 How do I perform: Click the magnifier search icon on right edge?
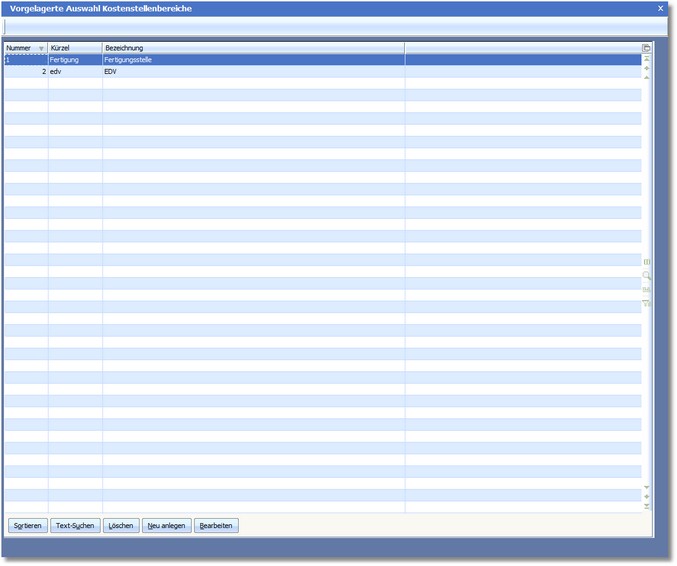pyautogui.click(x=646, y=275)
